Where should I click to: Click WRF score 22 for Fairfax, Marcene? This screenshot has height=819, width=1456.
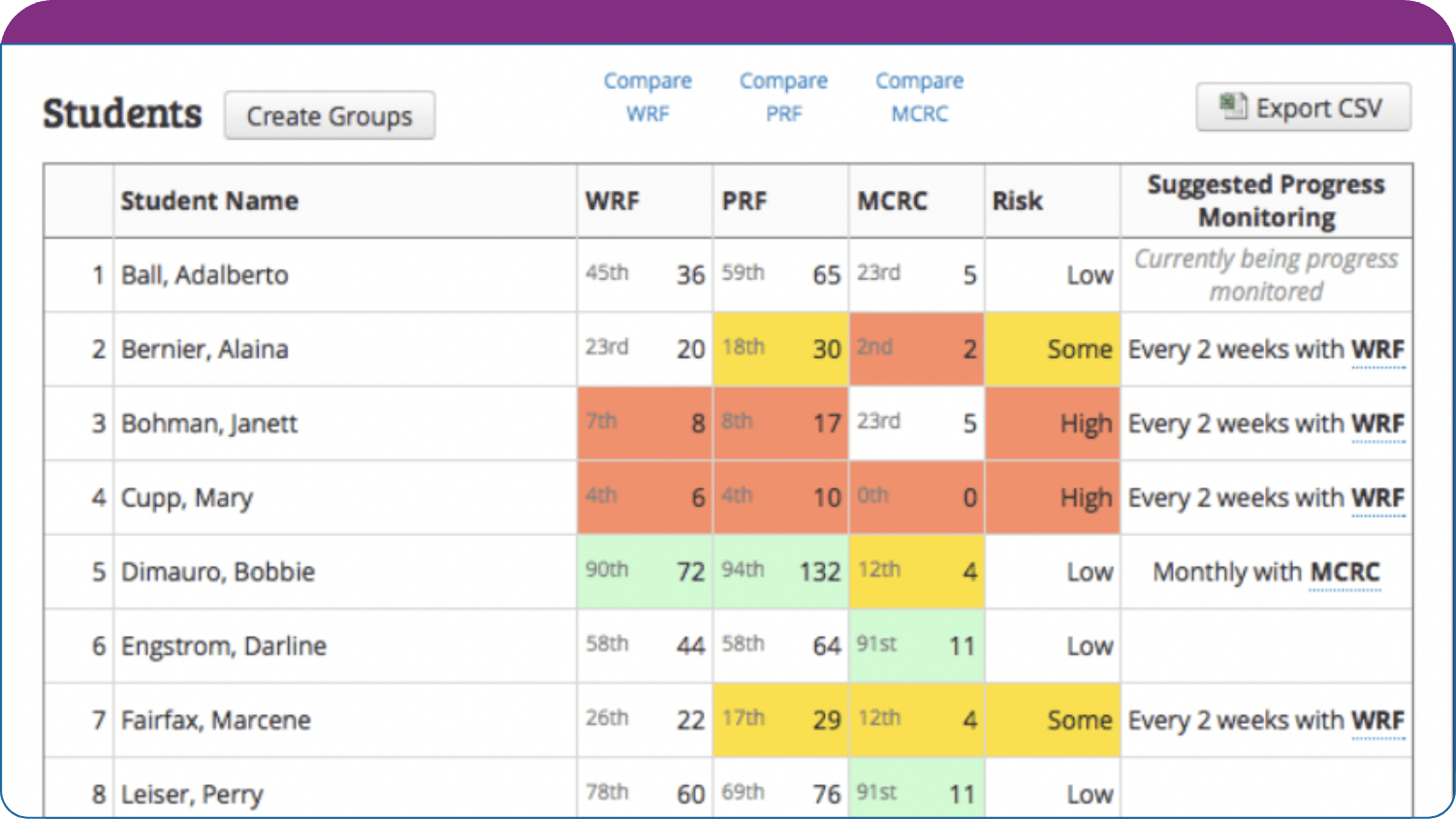pos(690,720)
